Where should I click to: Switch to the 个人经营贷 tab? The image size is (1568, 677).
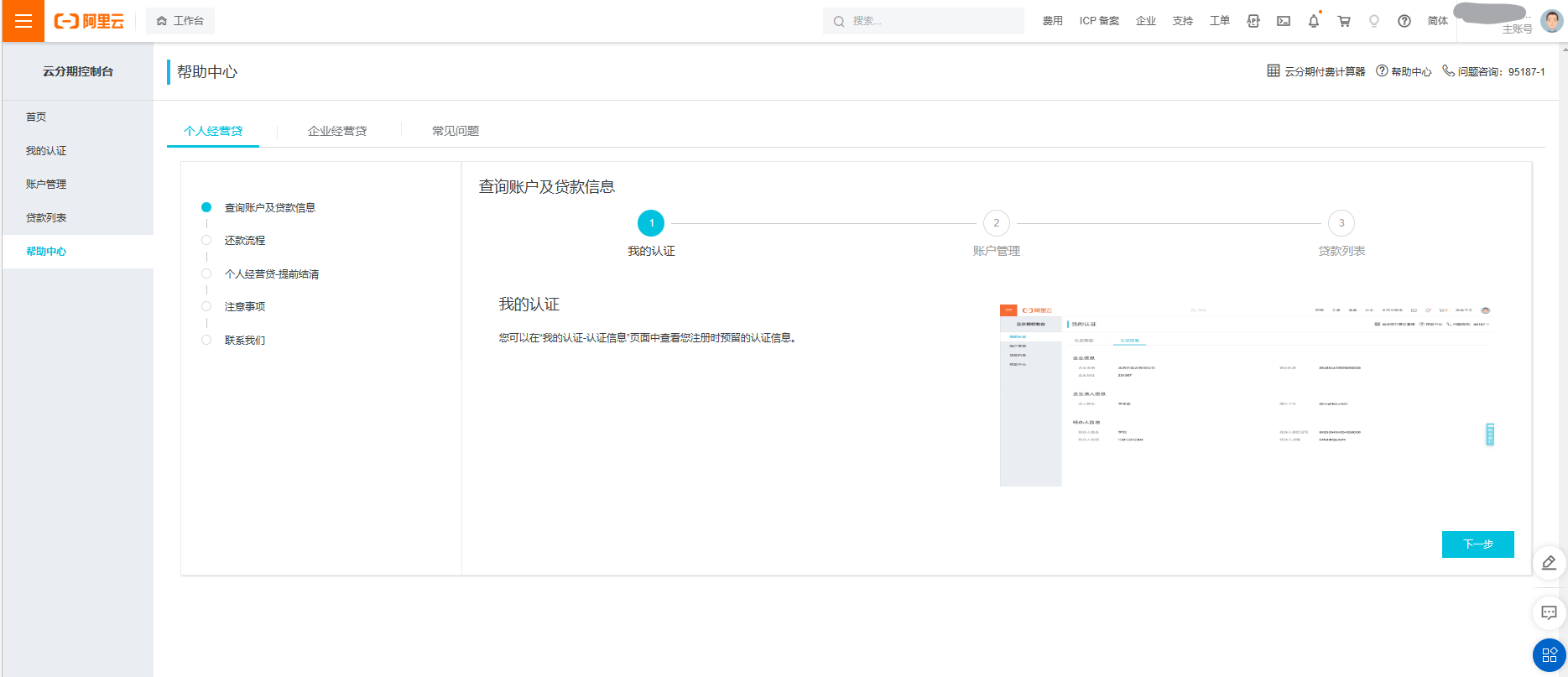click(x=213, y=131)
